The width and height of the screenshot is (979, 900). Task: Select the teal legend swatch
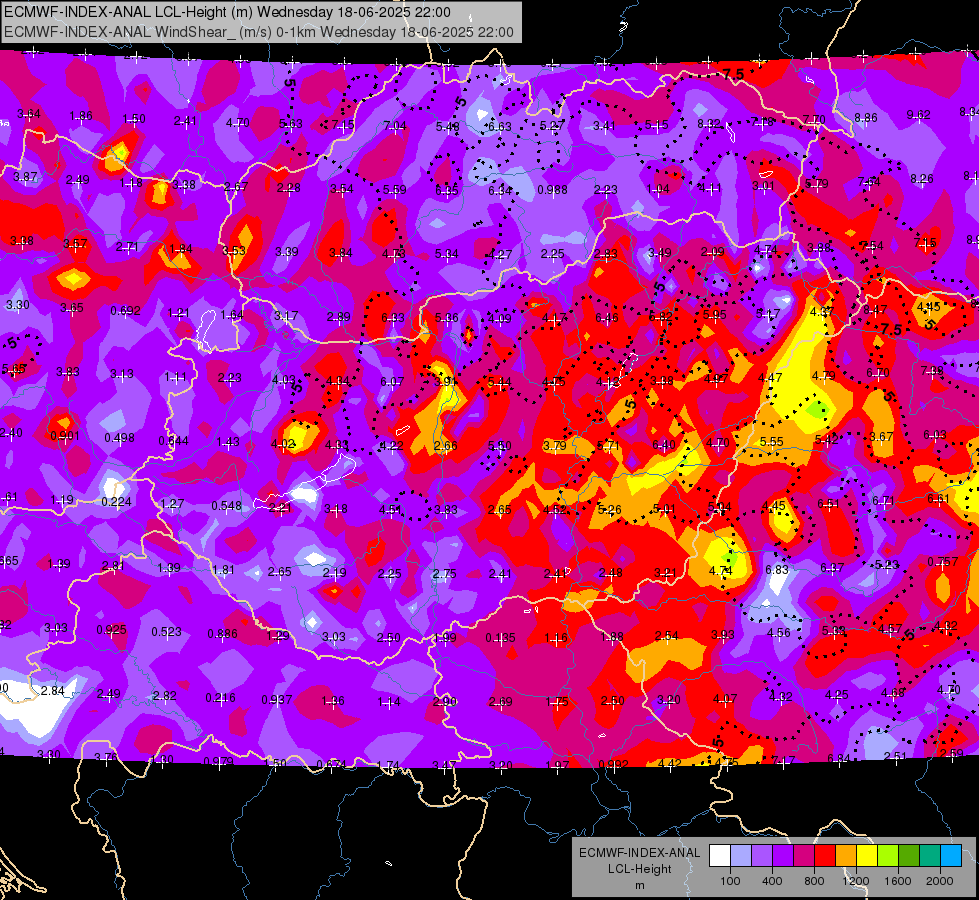(930, 856)
